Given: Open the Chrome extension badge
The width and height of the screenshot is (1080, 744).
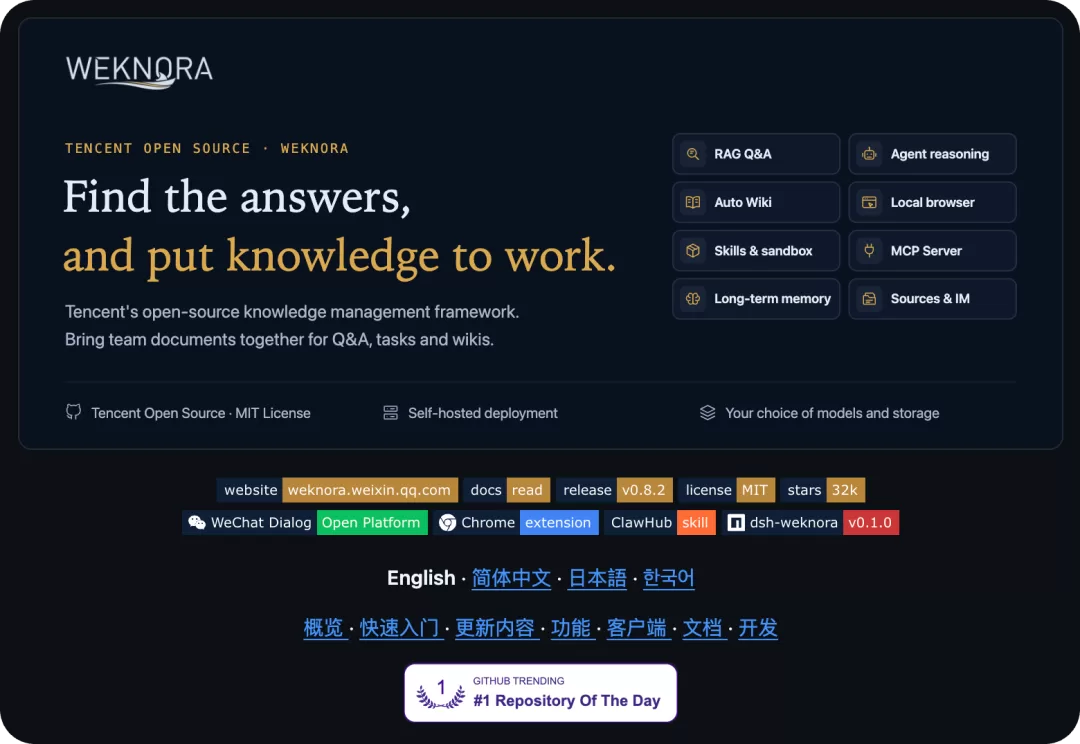Looking at the screenshot, I should click(x=516, y=522).
